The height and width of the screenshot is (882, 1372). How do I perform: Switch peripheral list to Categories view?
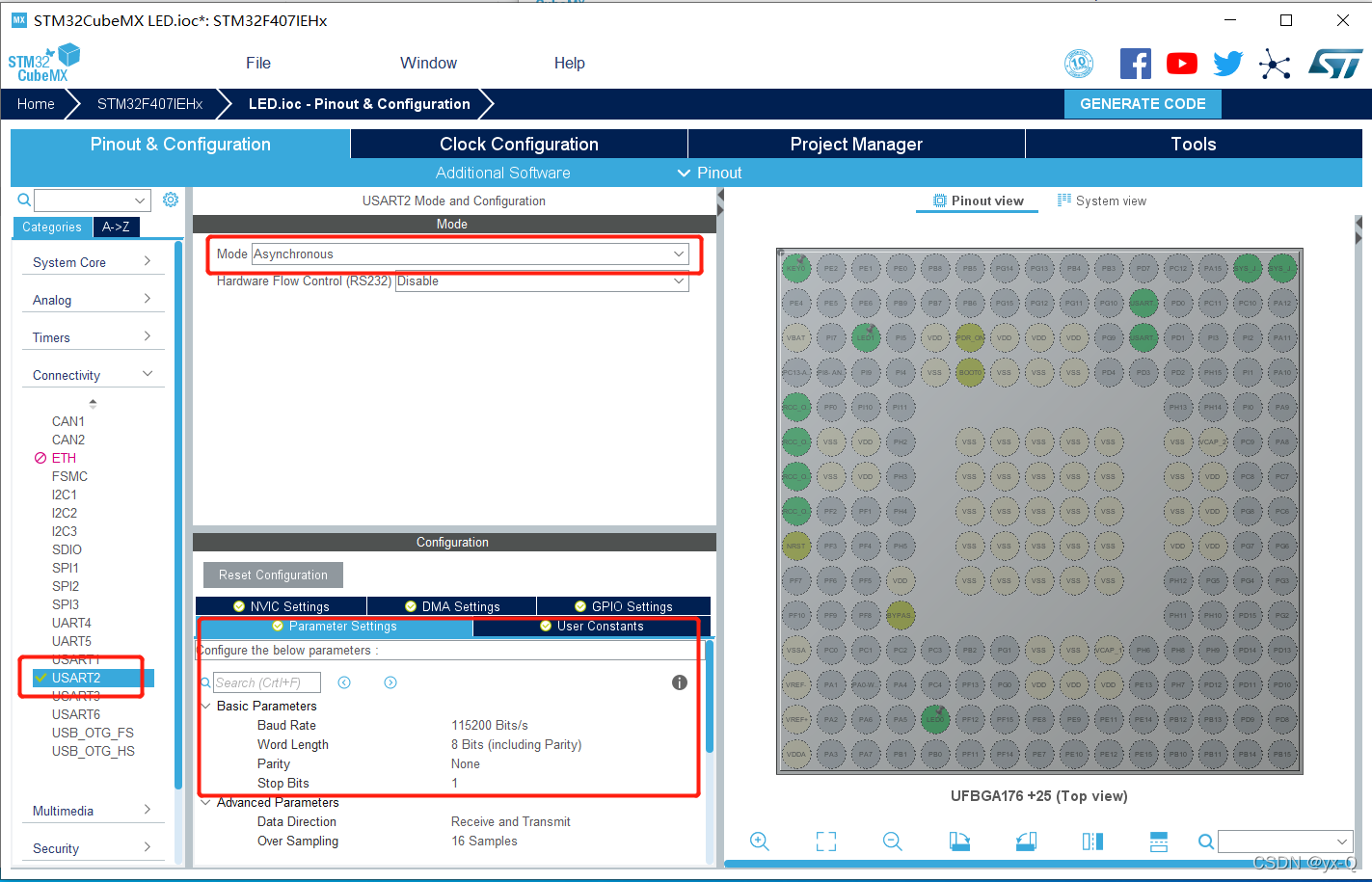coord(52,227)
